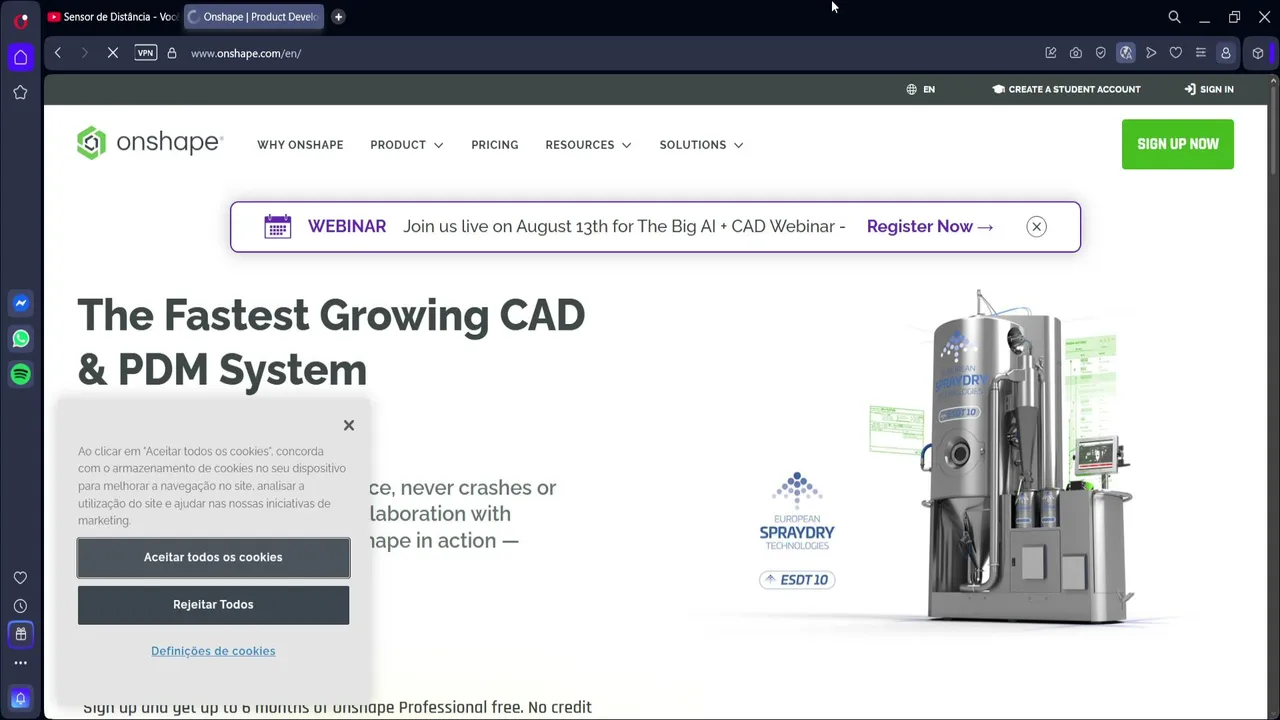Image resolution: width=1280 pixels, height=720 pixels.
Task: Click the translate page icon
Action: (1126, 53)
